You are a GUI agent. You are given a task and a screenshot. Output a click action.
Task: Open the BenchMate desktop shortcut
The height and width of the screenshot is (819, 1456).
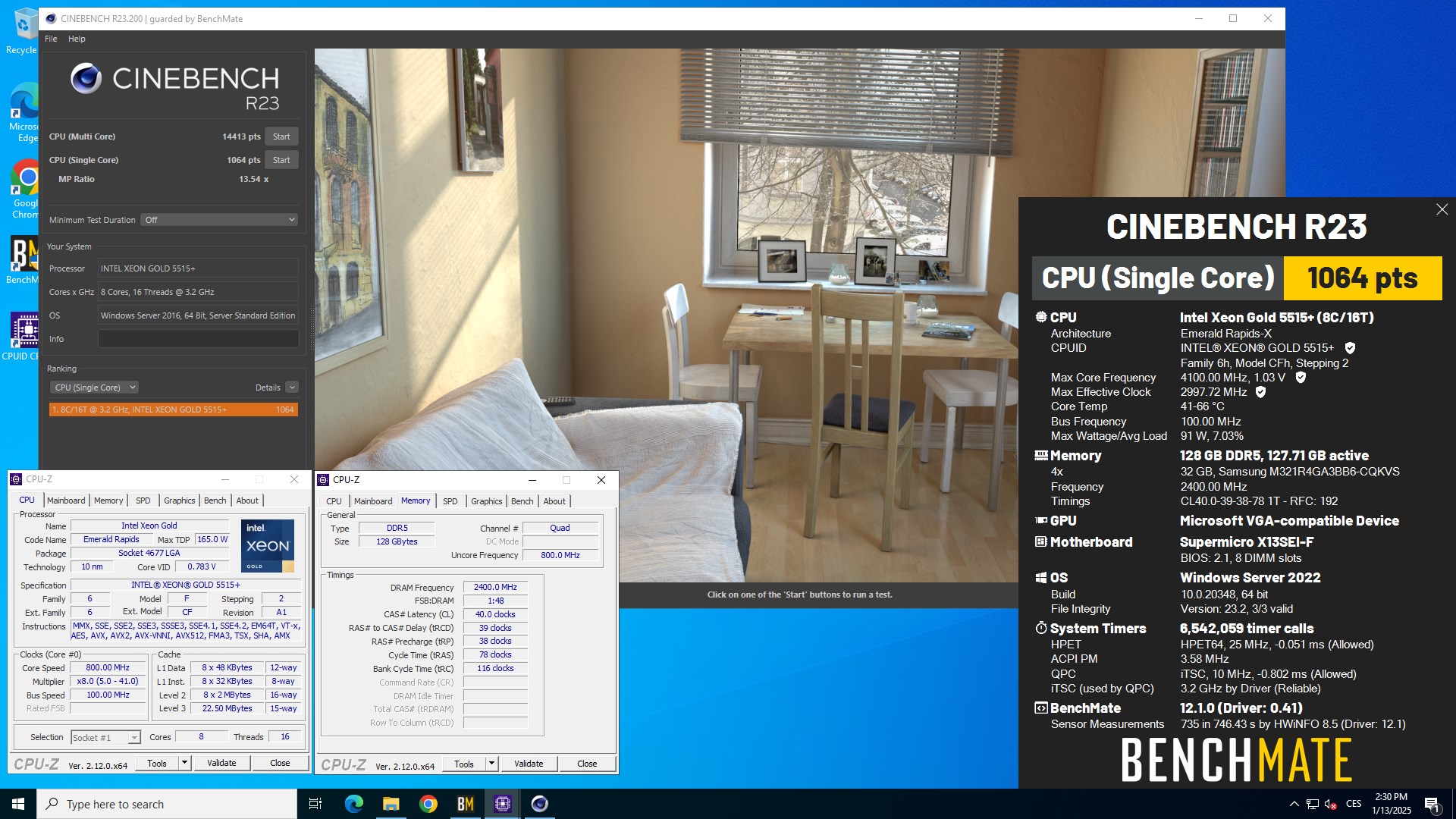[23, 260]
